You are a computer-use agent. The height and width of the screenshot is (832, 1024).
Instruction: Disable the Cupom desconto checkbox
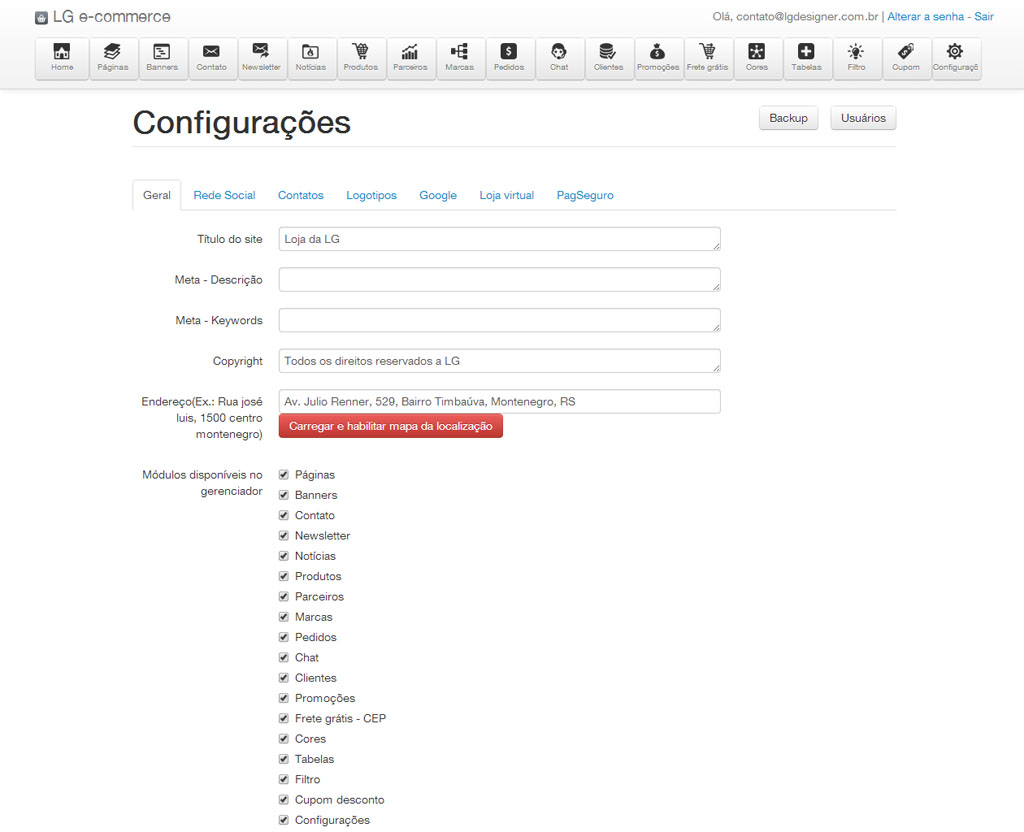pos(284,800)
